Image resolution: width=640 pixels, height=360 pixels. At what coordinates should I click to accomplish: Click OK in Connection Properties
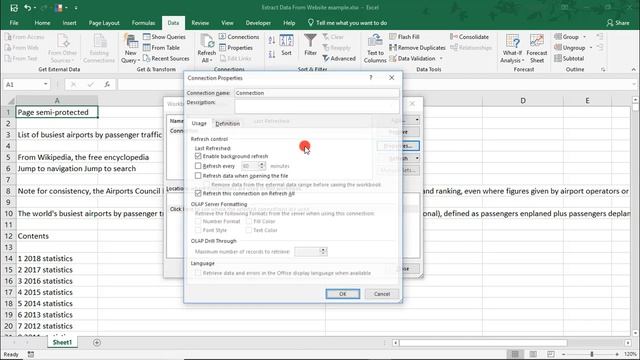coord(342,294)
